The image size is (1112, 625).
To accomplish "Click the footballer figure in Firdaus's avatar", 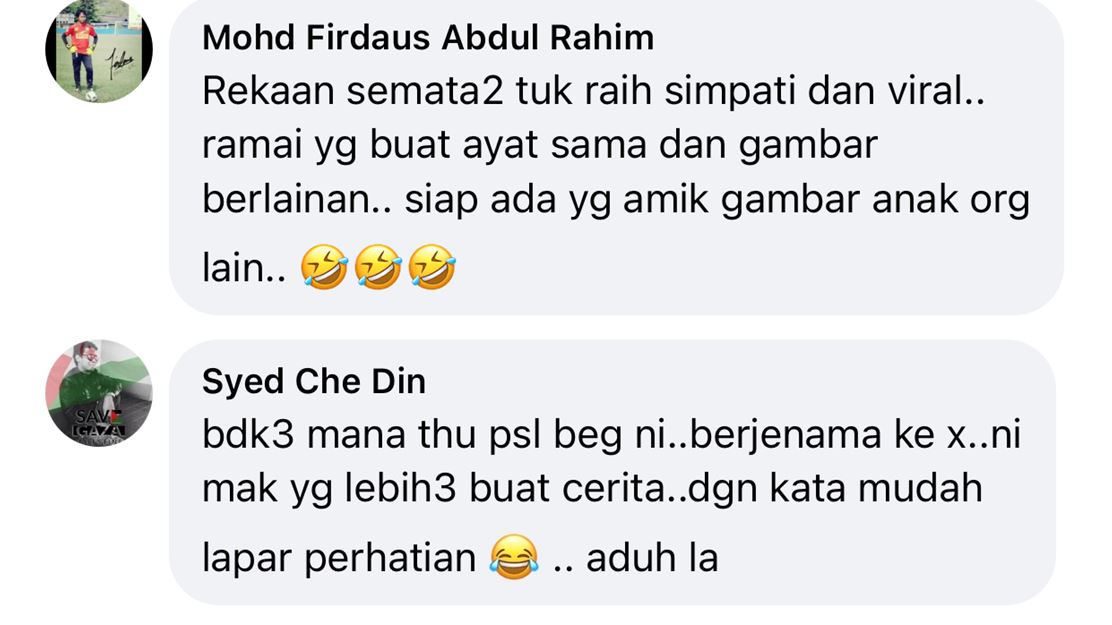I will point(80,55).
